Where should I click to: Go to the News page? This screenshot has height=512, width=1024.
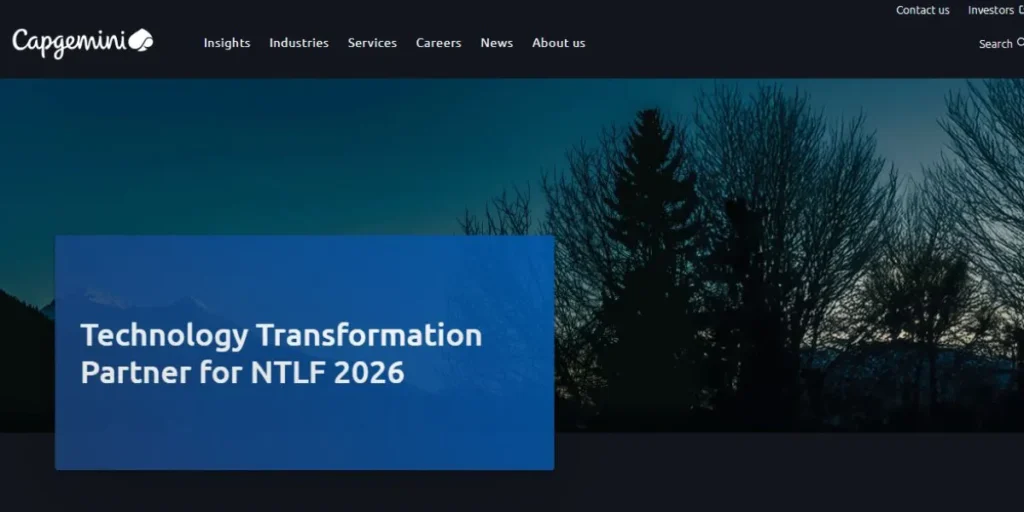pyautogui.click(x=496, y=43)
